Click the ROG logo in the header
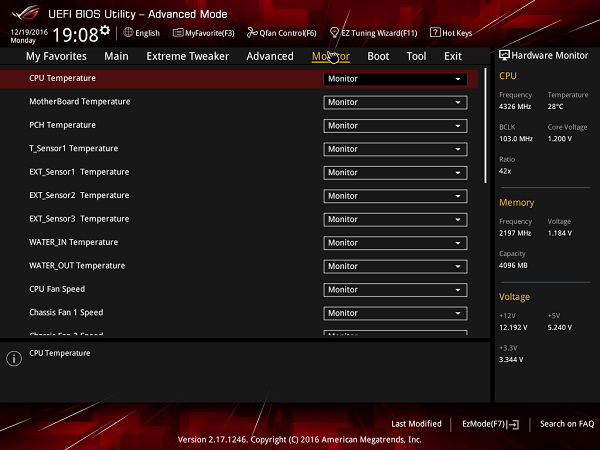 click(25, 13)
